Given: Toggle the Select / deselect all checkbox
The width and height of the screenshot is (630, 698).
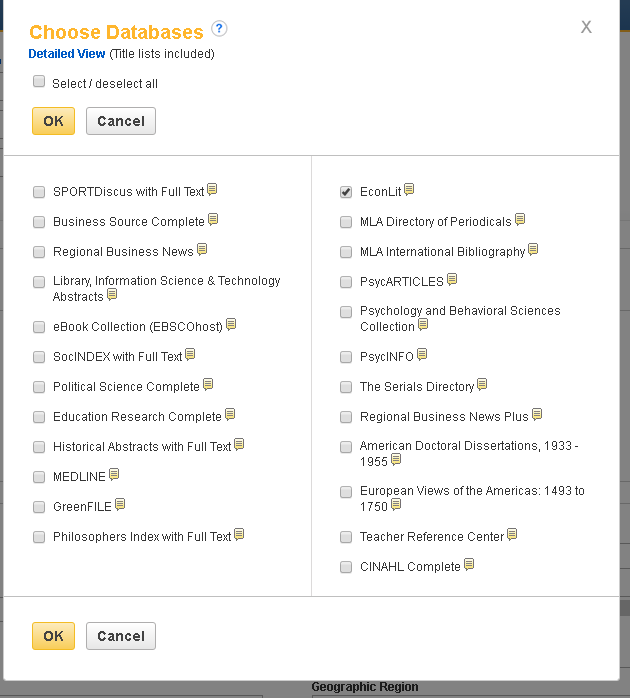Looking at the screenshot, I should coord(39,81).
